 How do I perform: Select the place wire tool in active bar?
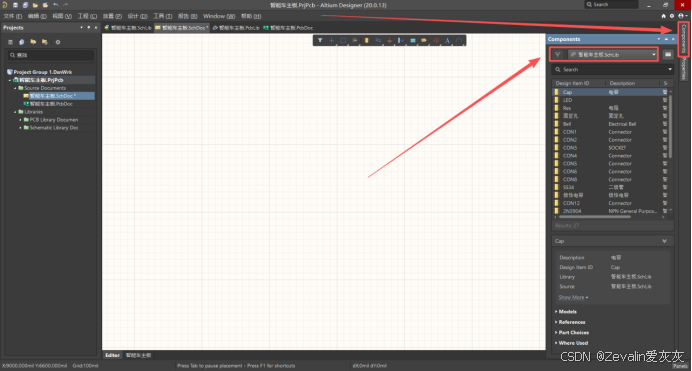click(378, 41)
